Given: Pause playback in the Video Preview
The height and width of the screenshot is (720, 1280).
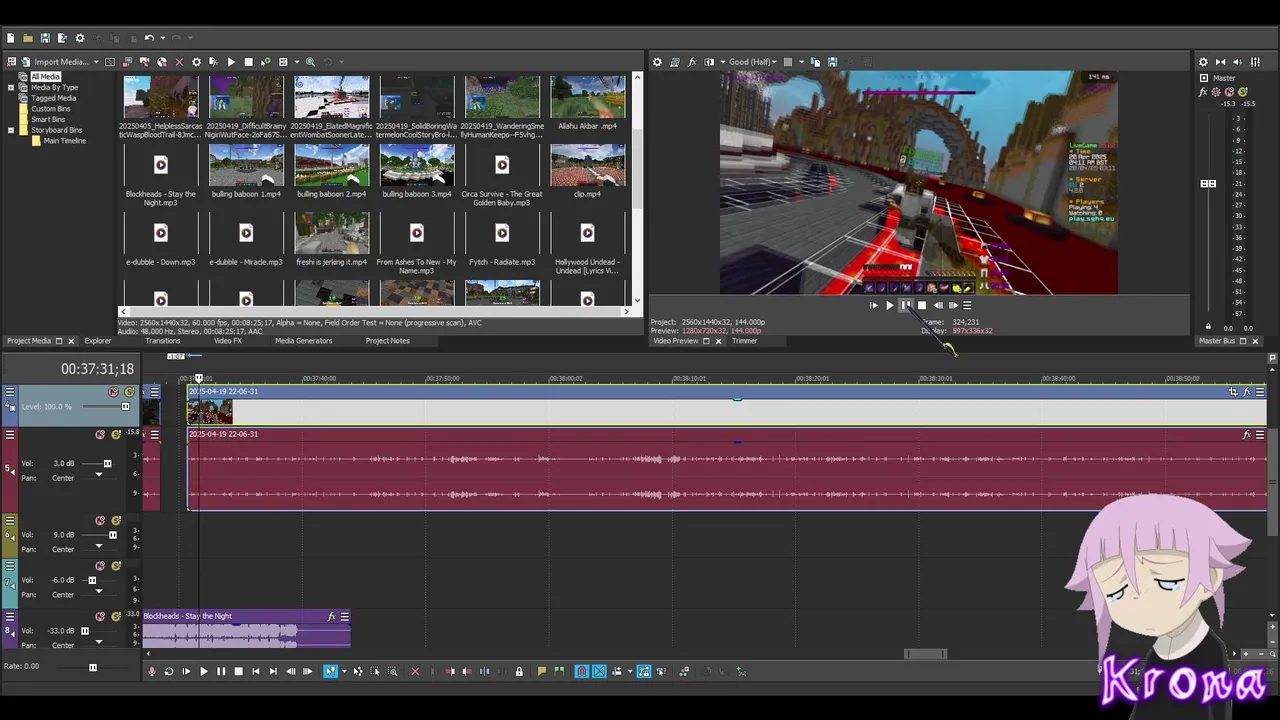Looking at the screenshot, I should [905, 305].
